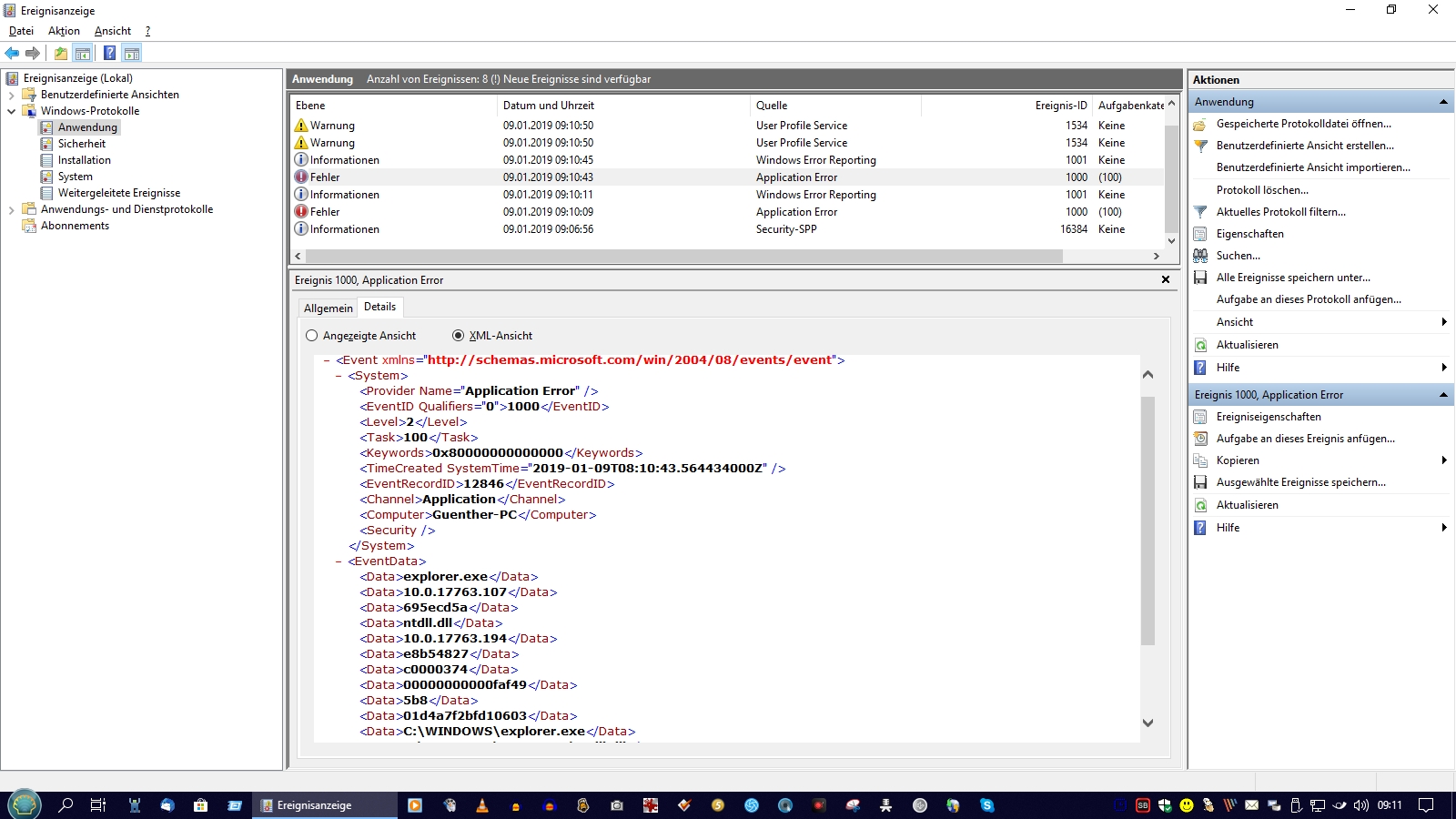Expand Benutzerdefinierte Ansichten tree node
This screenshot has height=819, width=1456.
(x=11, y=95)
